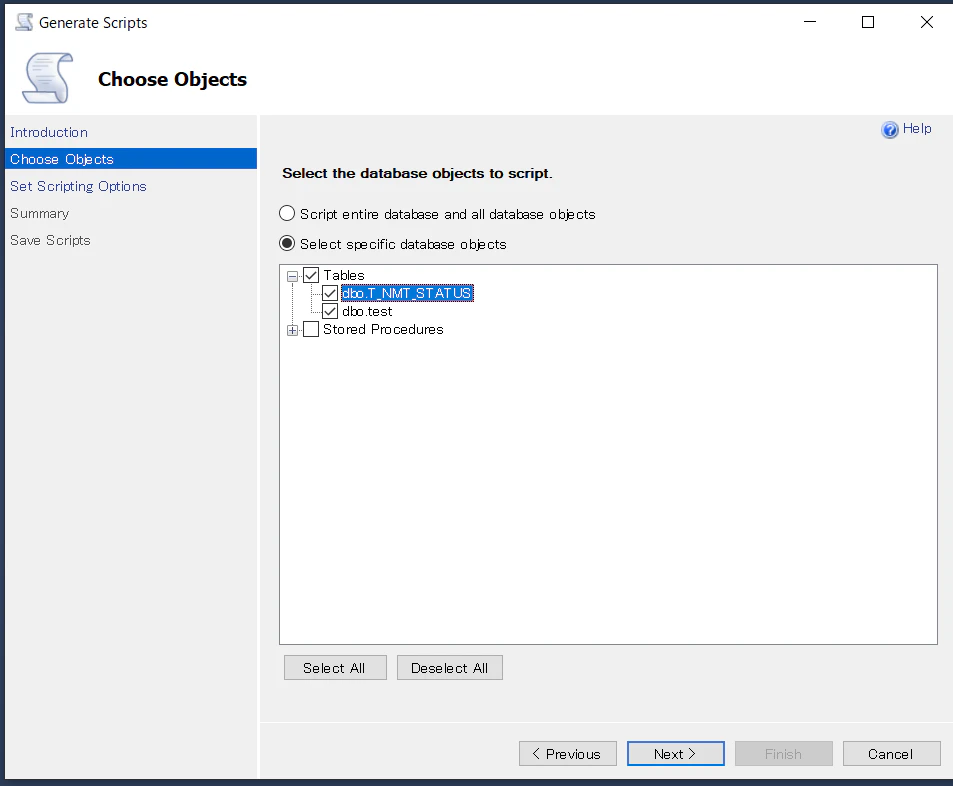
Task: Select the dbo.T_NMT_STATUS table row
Action: click(x=407, y=294)
